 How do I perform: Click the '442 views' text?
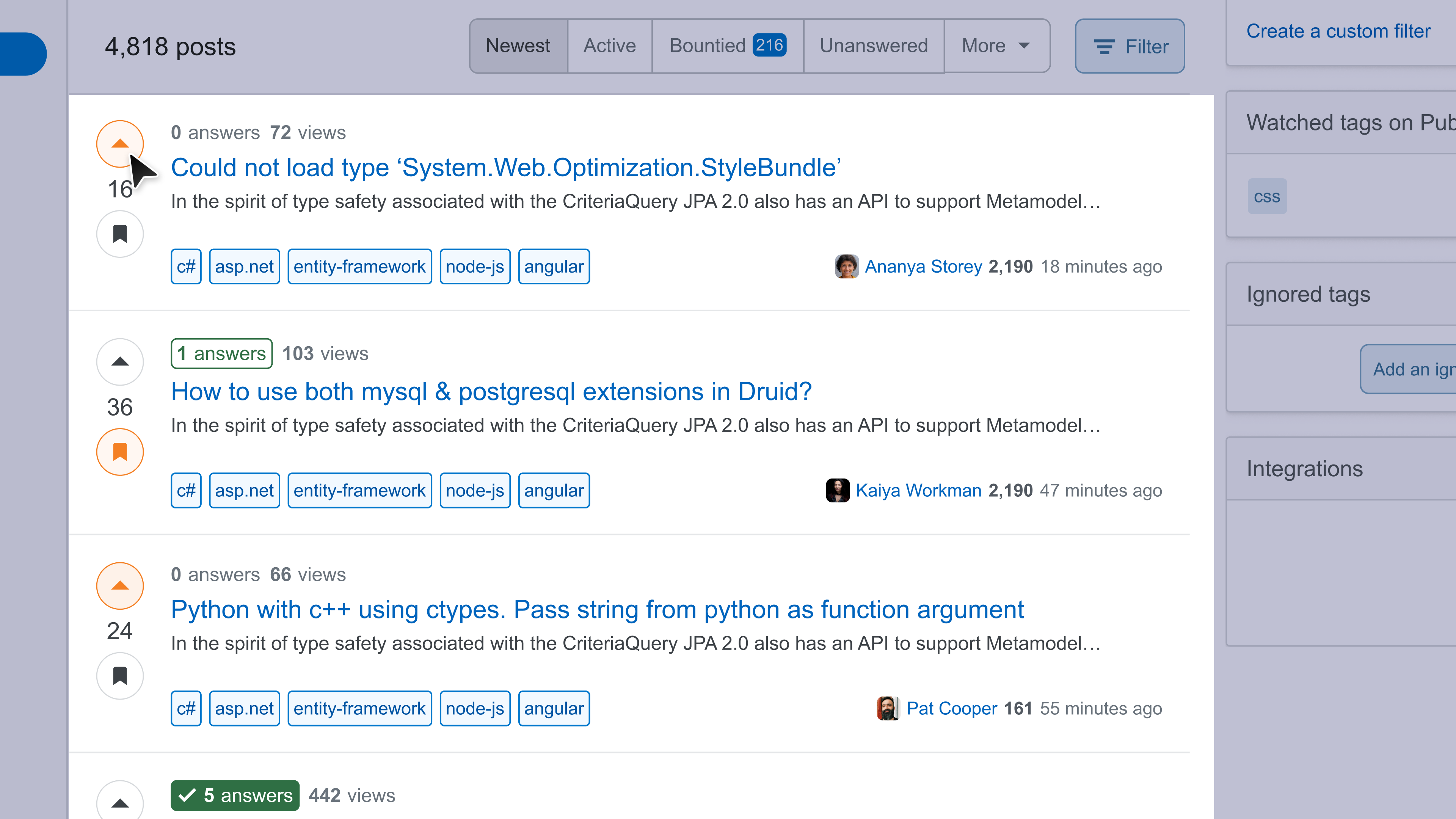pos(351,795)
